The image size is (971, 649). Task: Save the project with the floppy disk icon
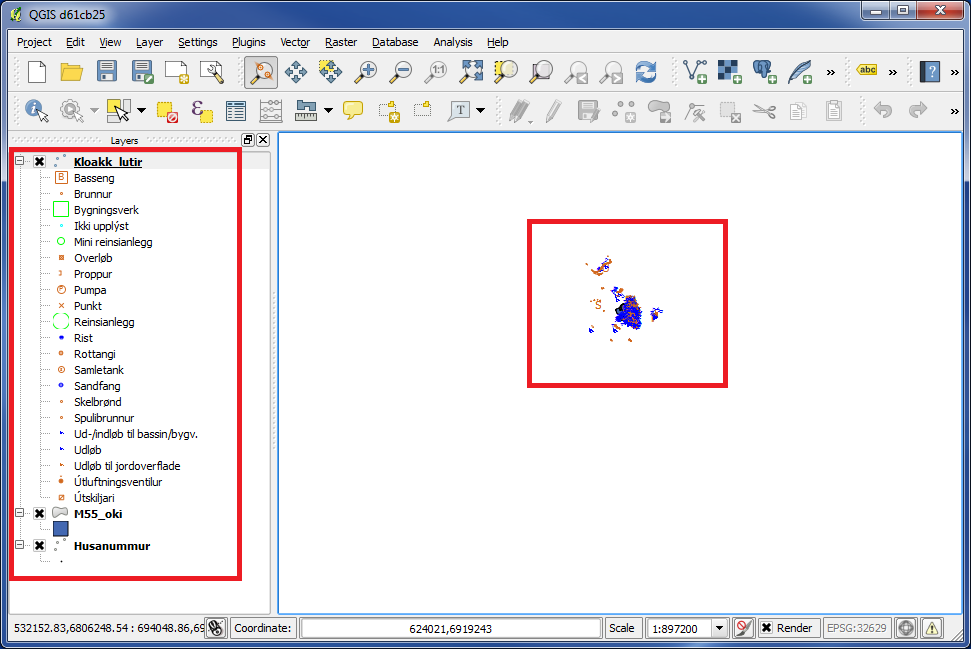(107, 72)
